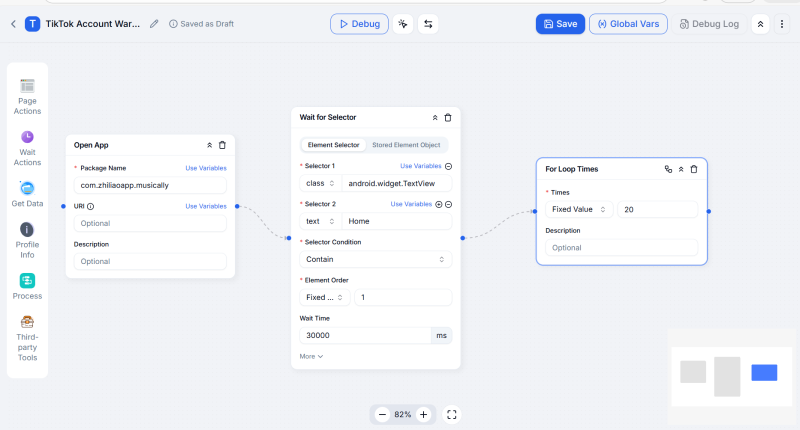Image resolution: width=800 pixels, height=430 pixels.
Task: Zoom in with the plus button
Action: 423,414
